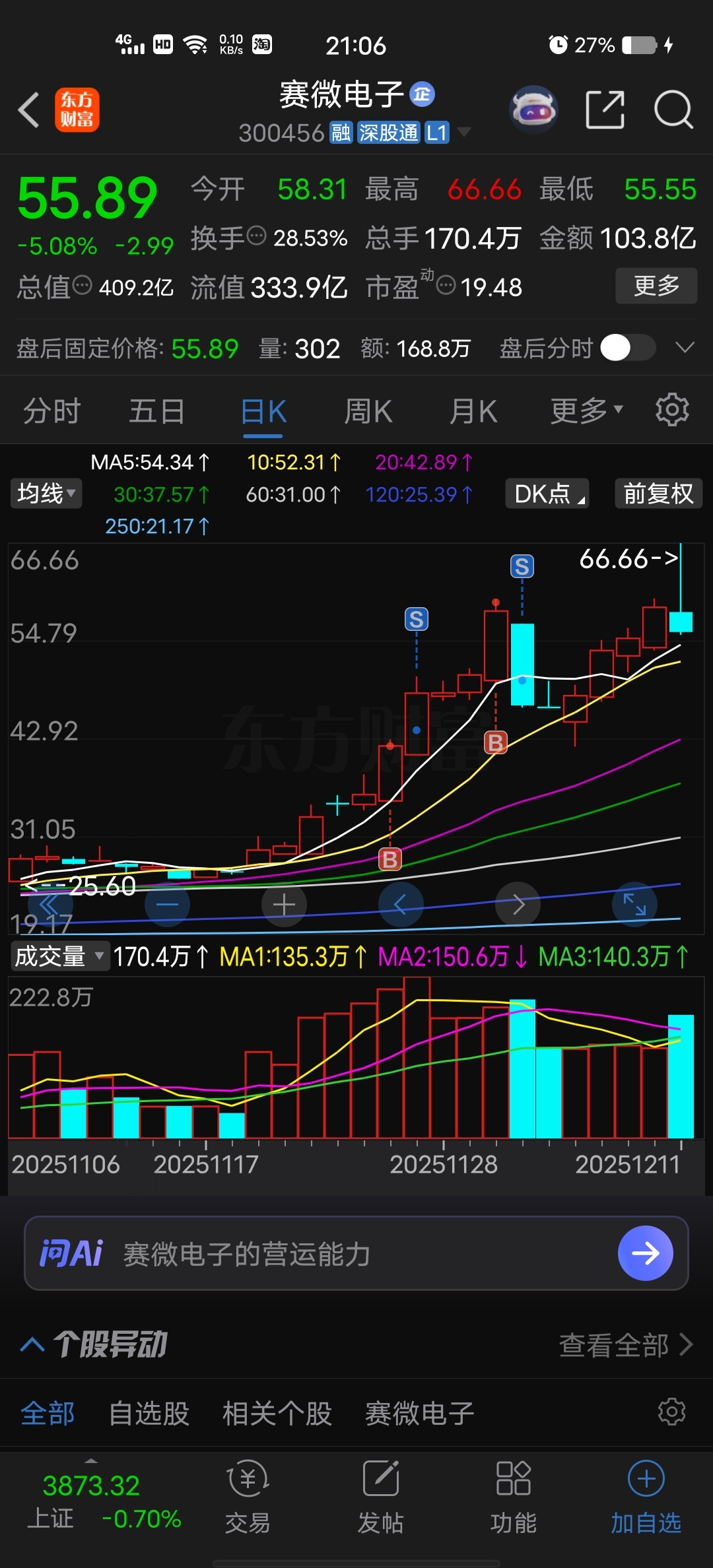Tap the 深股通 tag
This screenshot has height=1568, width=713.
click(388, 133)
